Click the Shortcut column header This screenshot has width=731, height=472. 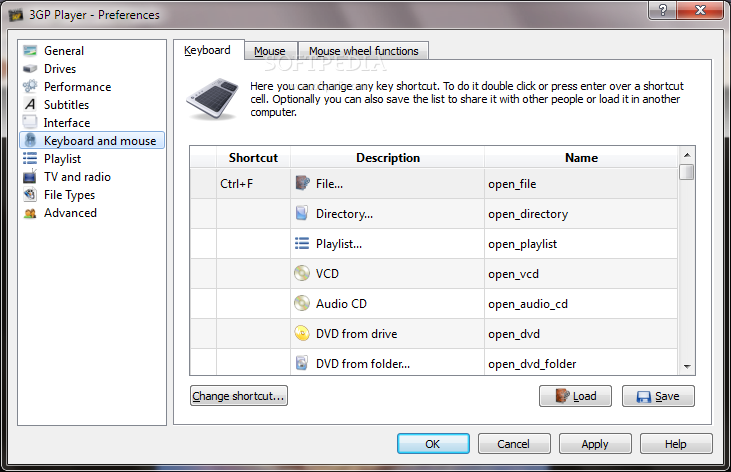point(253,158)
